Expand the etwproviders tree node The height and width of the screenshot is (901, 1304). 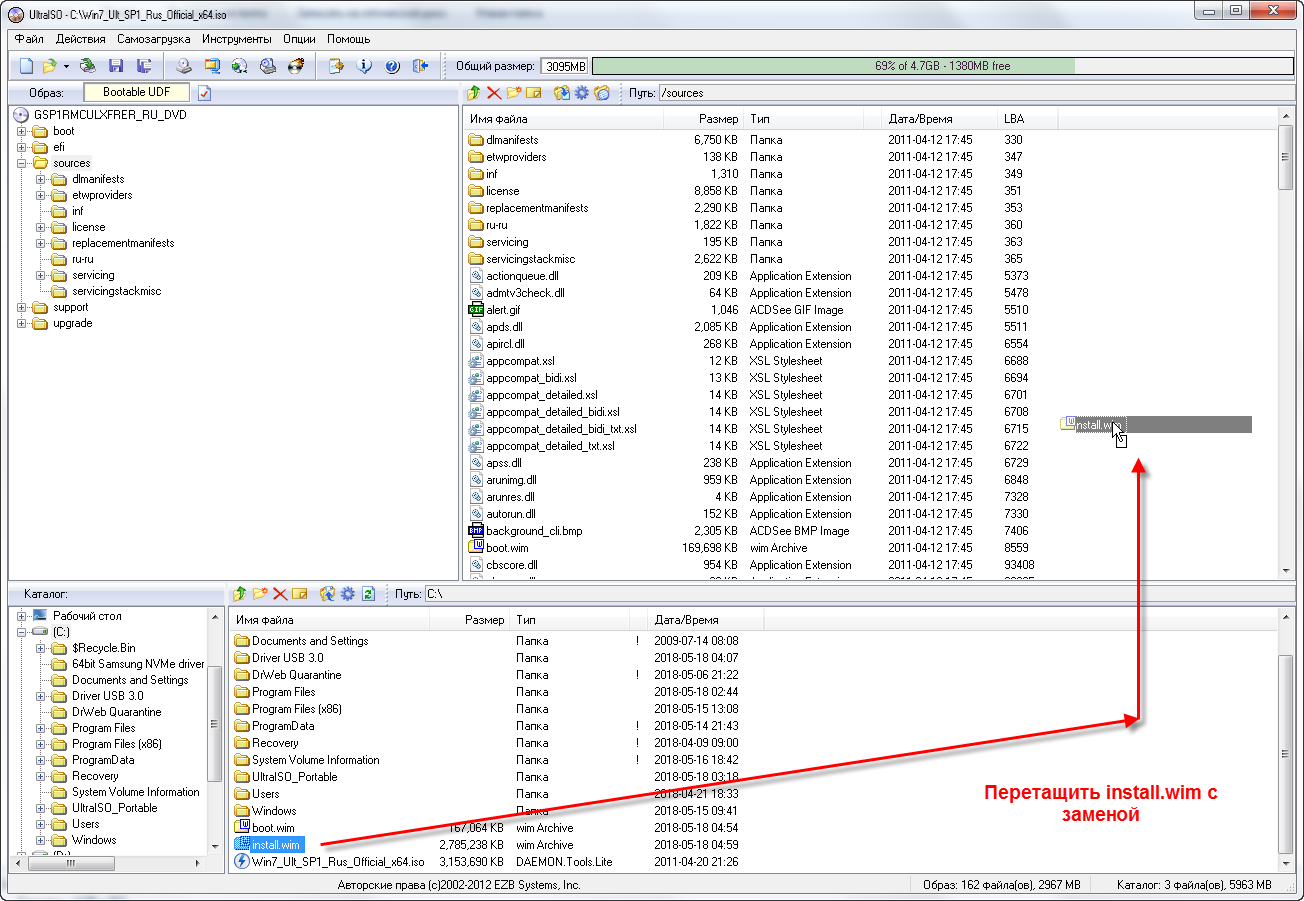(41, 195)
